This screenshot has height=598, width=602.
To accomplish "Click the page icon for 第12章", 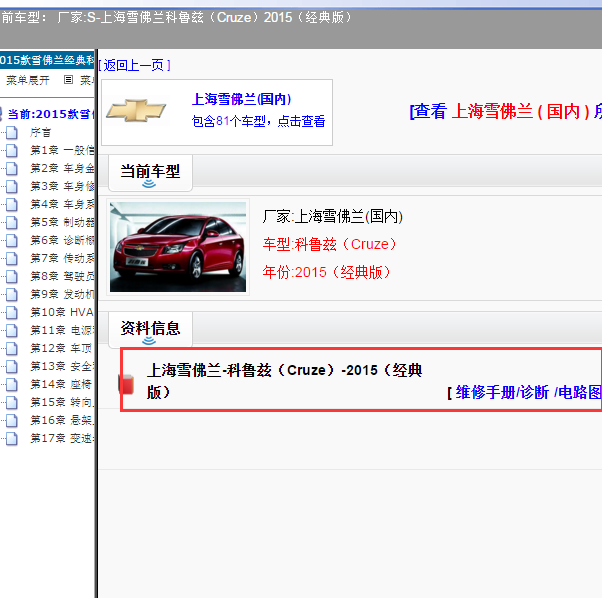I will pos(12,349).
